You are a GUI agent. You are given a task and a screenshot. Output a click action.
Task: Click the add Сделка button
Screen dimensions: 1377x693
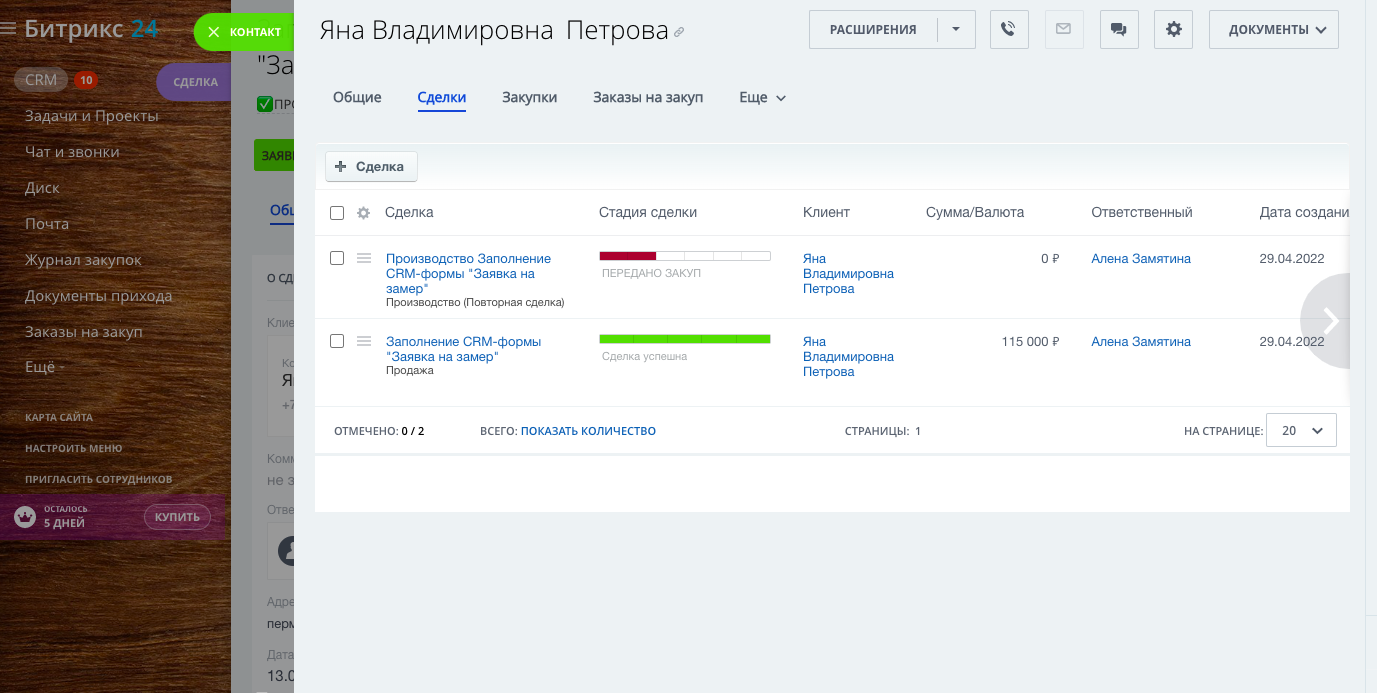(371, 167)
